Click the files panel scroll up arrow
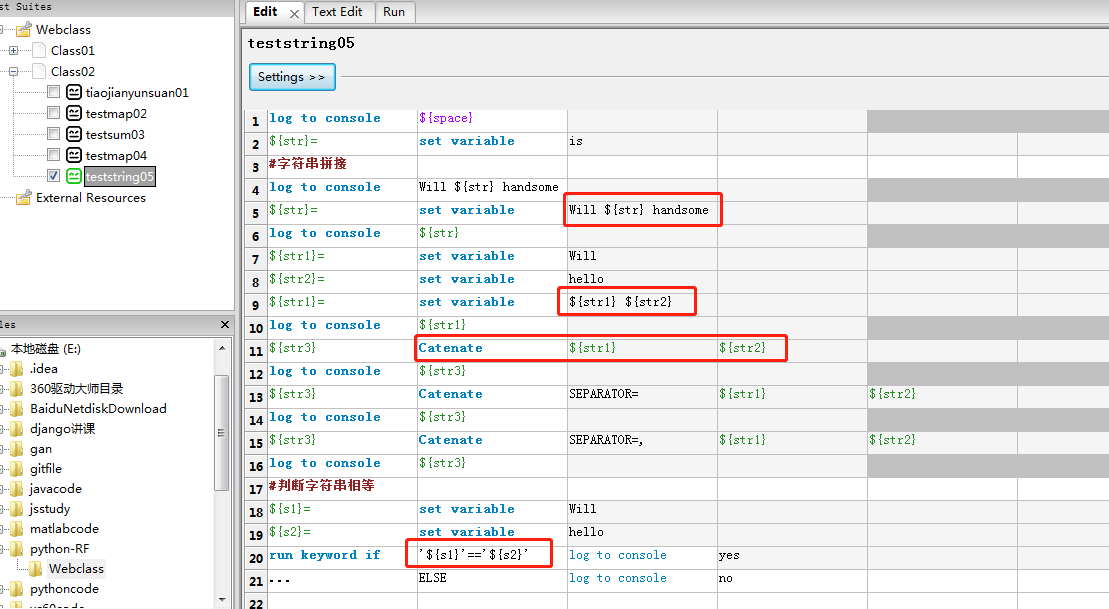The width and height of the screenshot is (1109, 609). [x=222, y=348]
